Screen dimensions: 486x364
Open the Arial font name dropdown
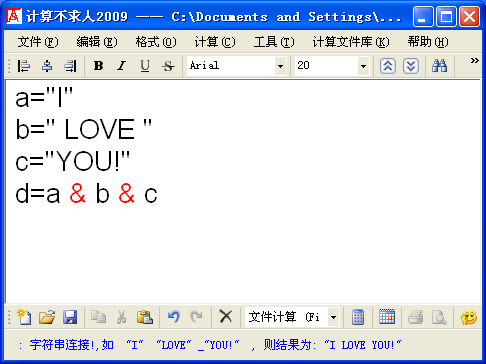tap(280, 66)
